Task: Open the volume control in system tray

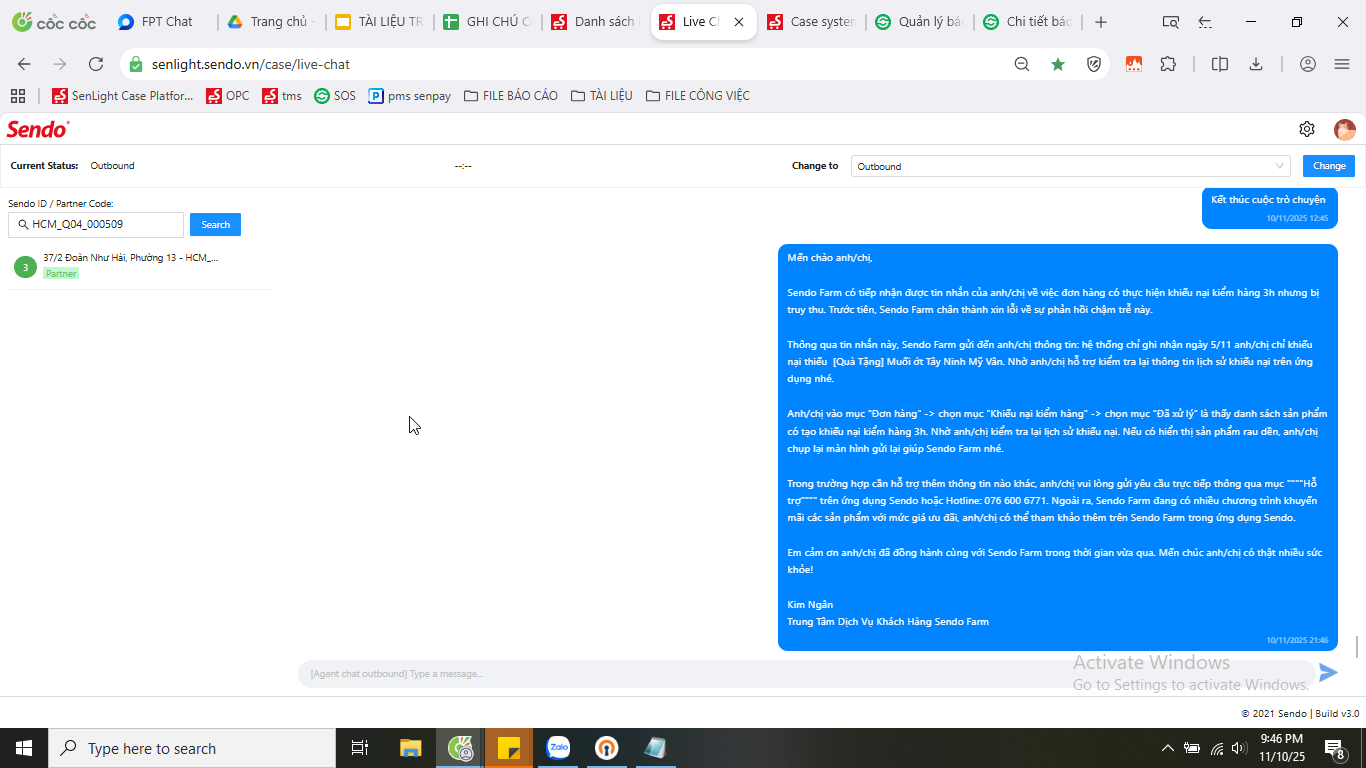Action: (1240, 748)
